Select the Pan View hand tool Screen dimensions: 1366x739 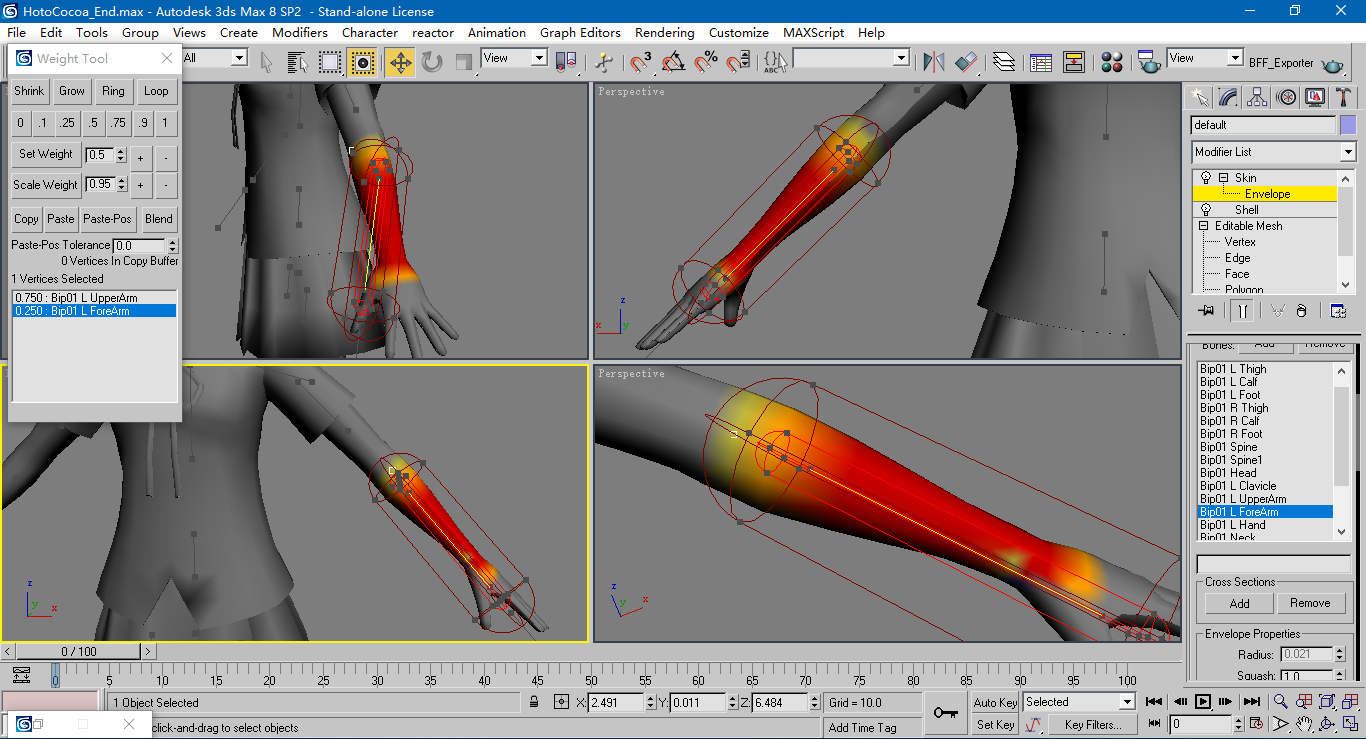[1304, 724]
